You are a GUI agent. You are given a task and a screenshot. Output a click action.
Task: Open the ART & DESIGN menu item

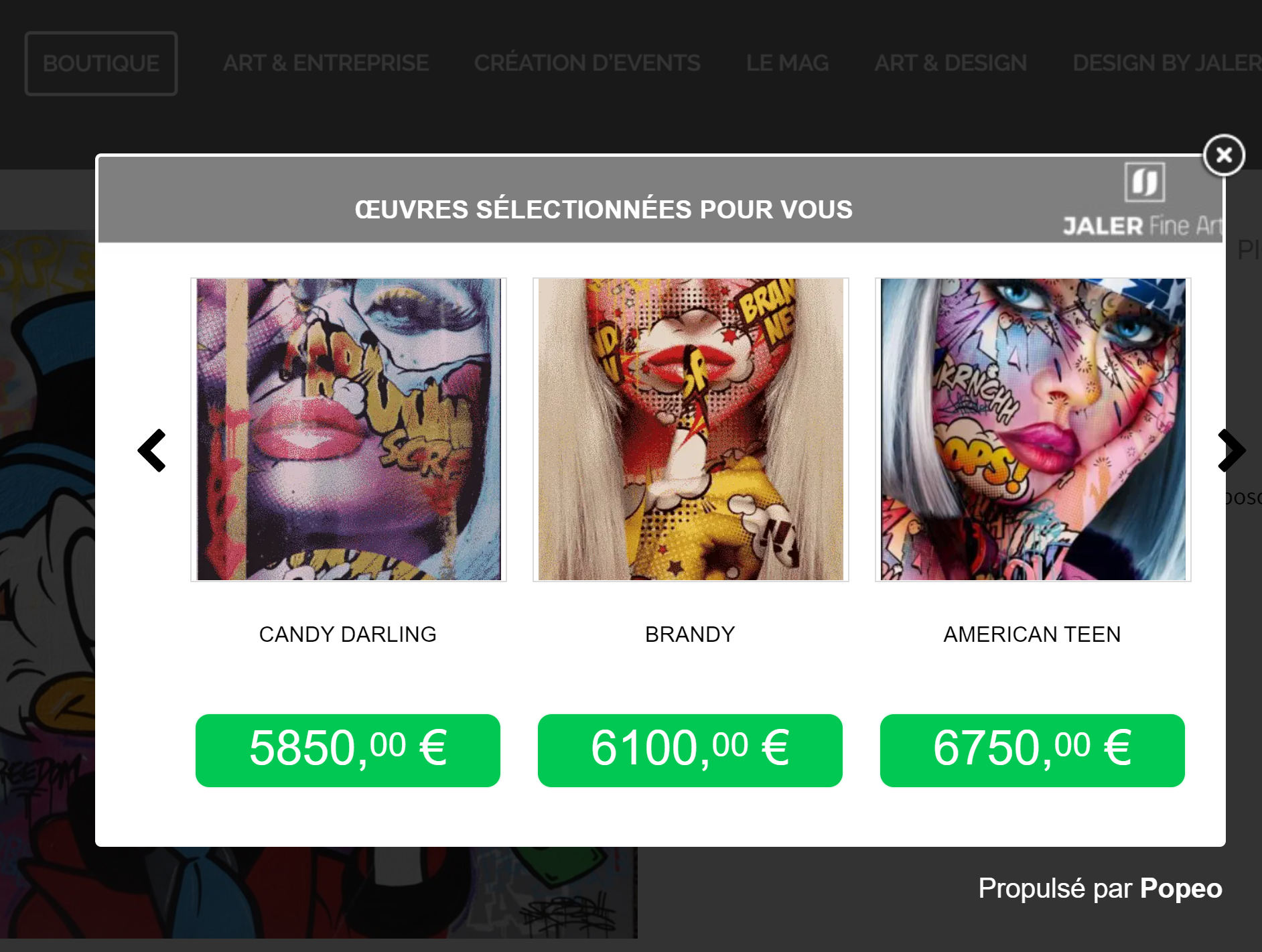point(951,63)
